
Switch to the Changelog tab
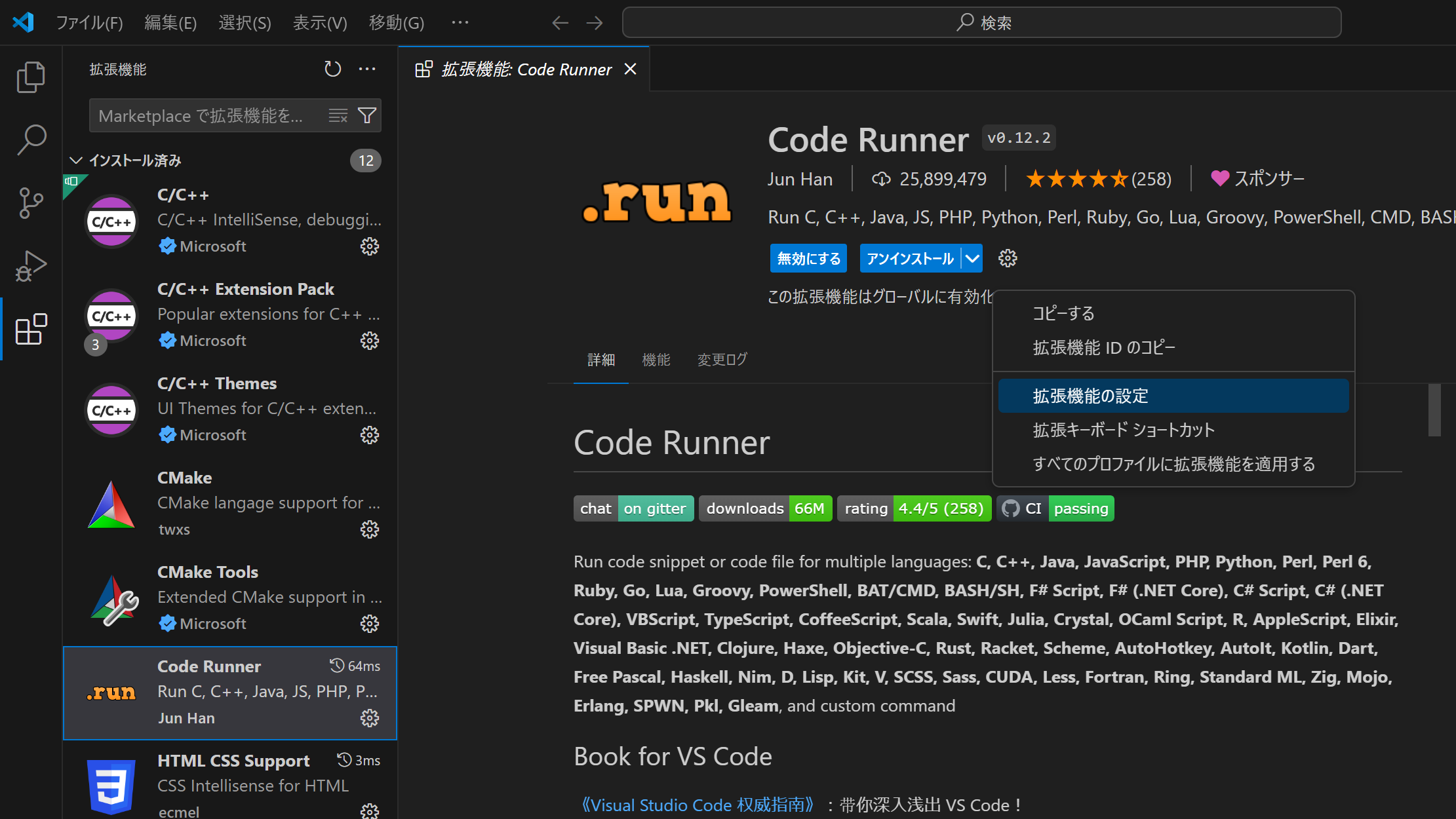click(722, 360)
